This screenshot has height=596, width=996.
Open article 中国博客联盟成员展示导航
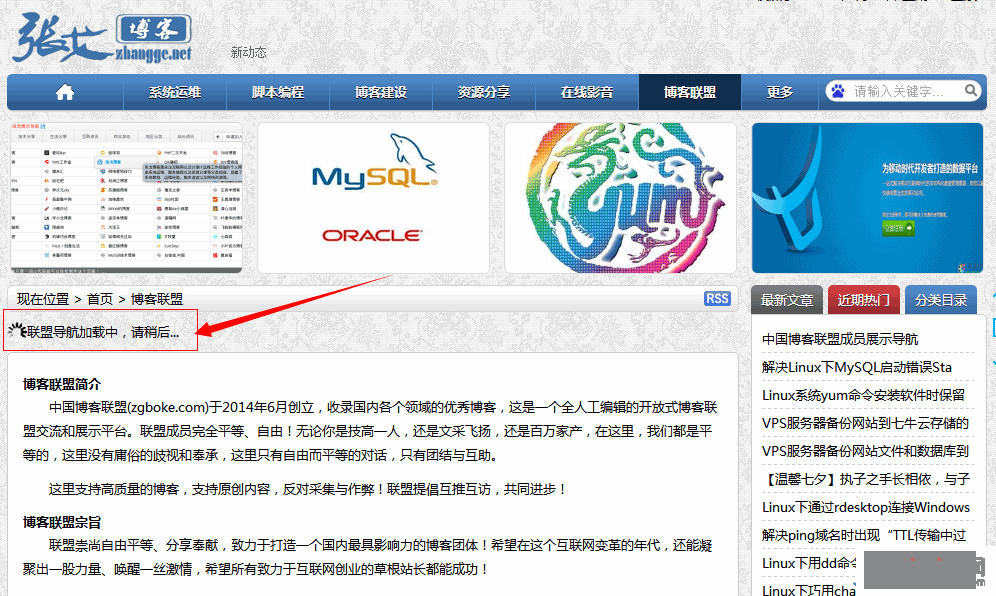[x=840, y=339]
